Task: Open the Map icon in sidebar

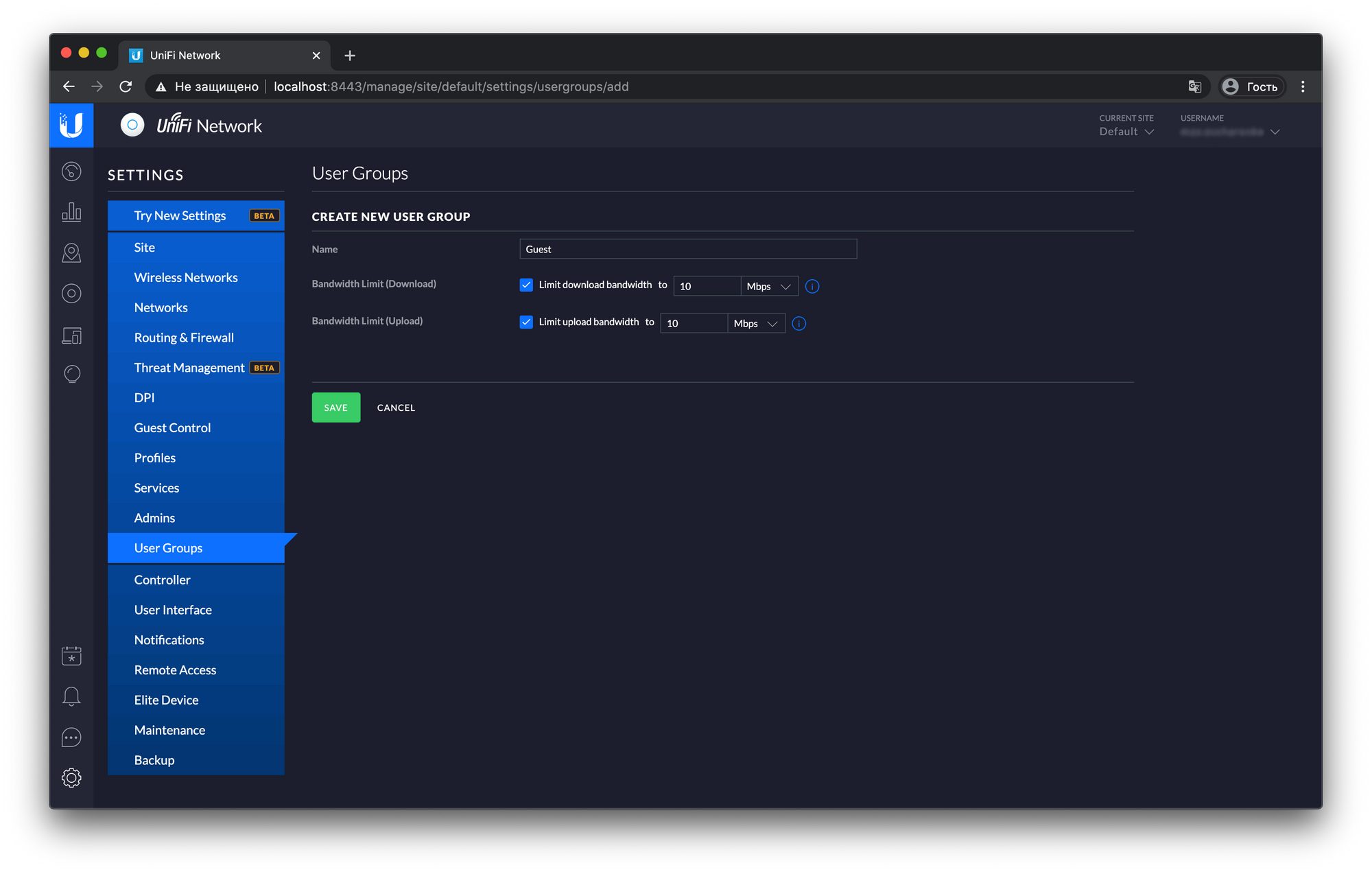Action: click(71, 253)
